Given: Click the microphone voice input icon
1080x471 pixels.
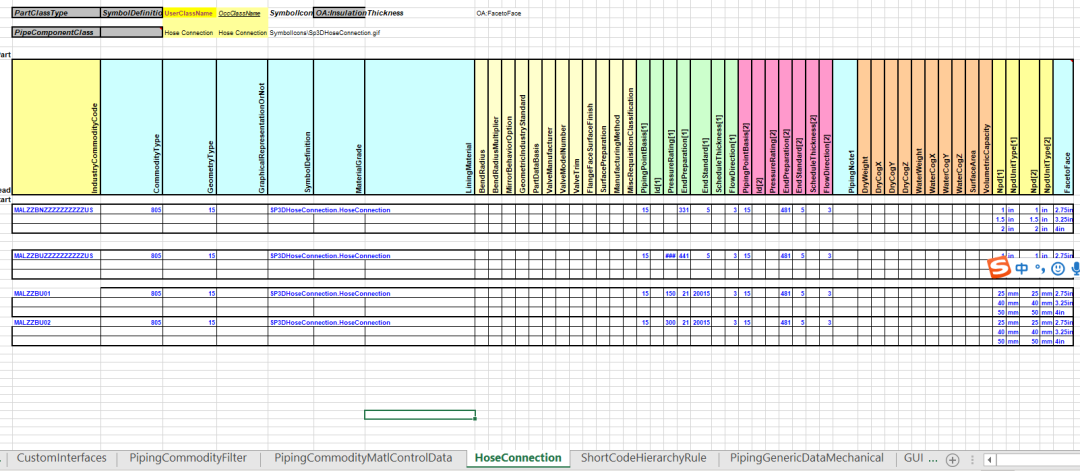Looking at the screenshot, I should pos(1075,269).
